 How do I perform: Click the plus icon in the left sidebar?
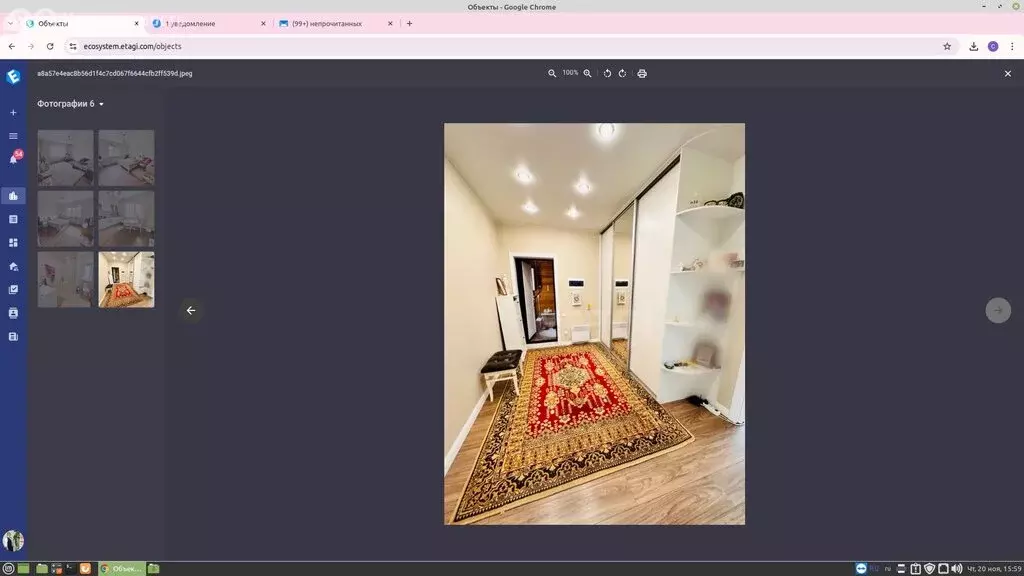point(13,113)
